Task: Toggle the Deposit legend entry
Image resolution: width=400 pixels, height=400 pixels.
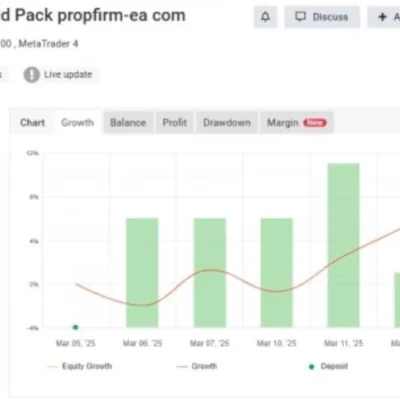Action: click(328, 366)
